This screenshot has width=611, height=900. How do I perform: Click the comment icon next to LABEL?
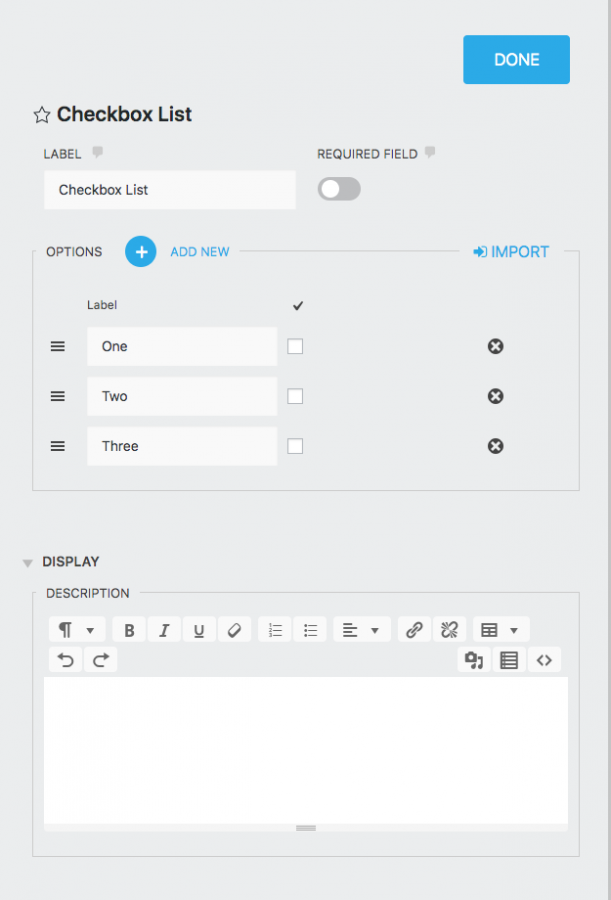point(98,153)
